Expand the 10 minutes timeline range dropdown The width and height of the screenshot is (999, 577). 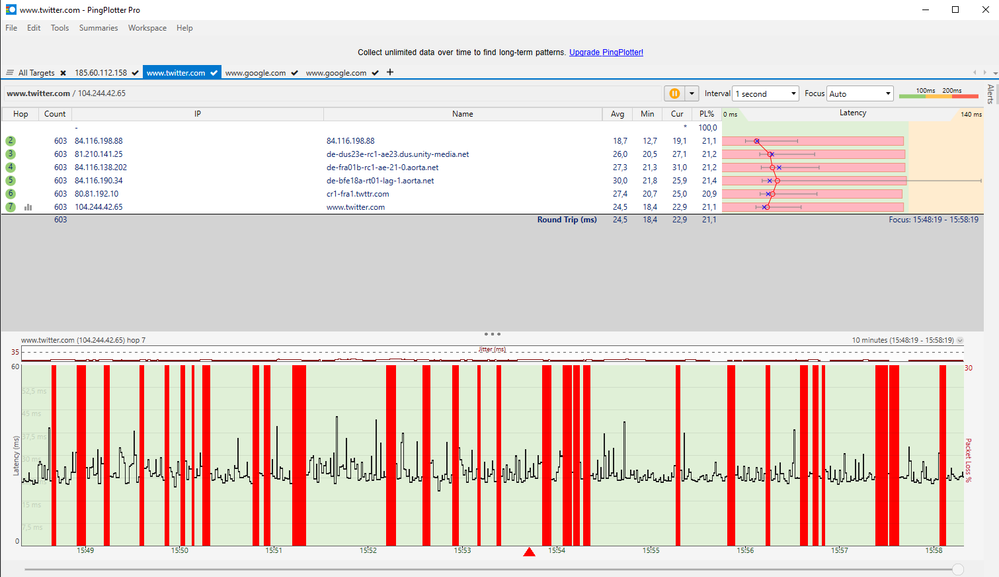tap(960, 340)
